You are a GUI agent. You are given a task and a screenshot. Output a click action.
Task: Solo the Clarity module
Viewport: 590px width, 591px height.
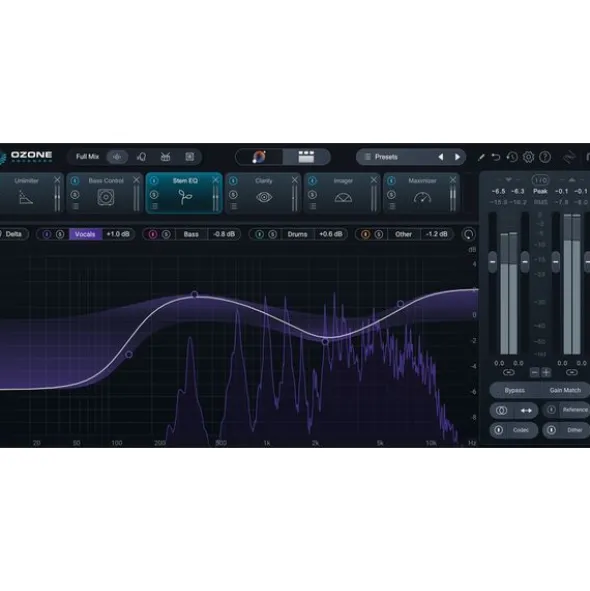[233, 195]
